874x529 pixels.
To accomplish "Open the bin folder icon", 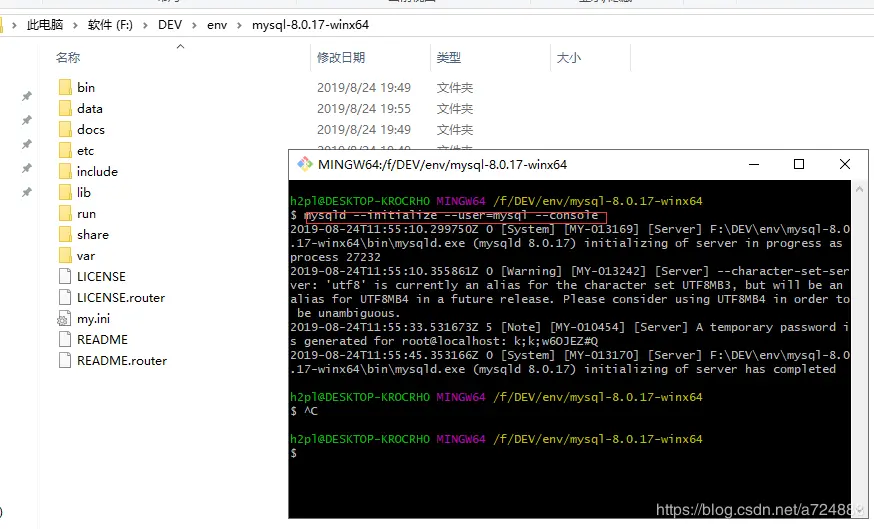I will click(65, 88).
